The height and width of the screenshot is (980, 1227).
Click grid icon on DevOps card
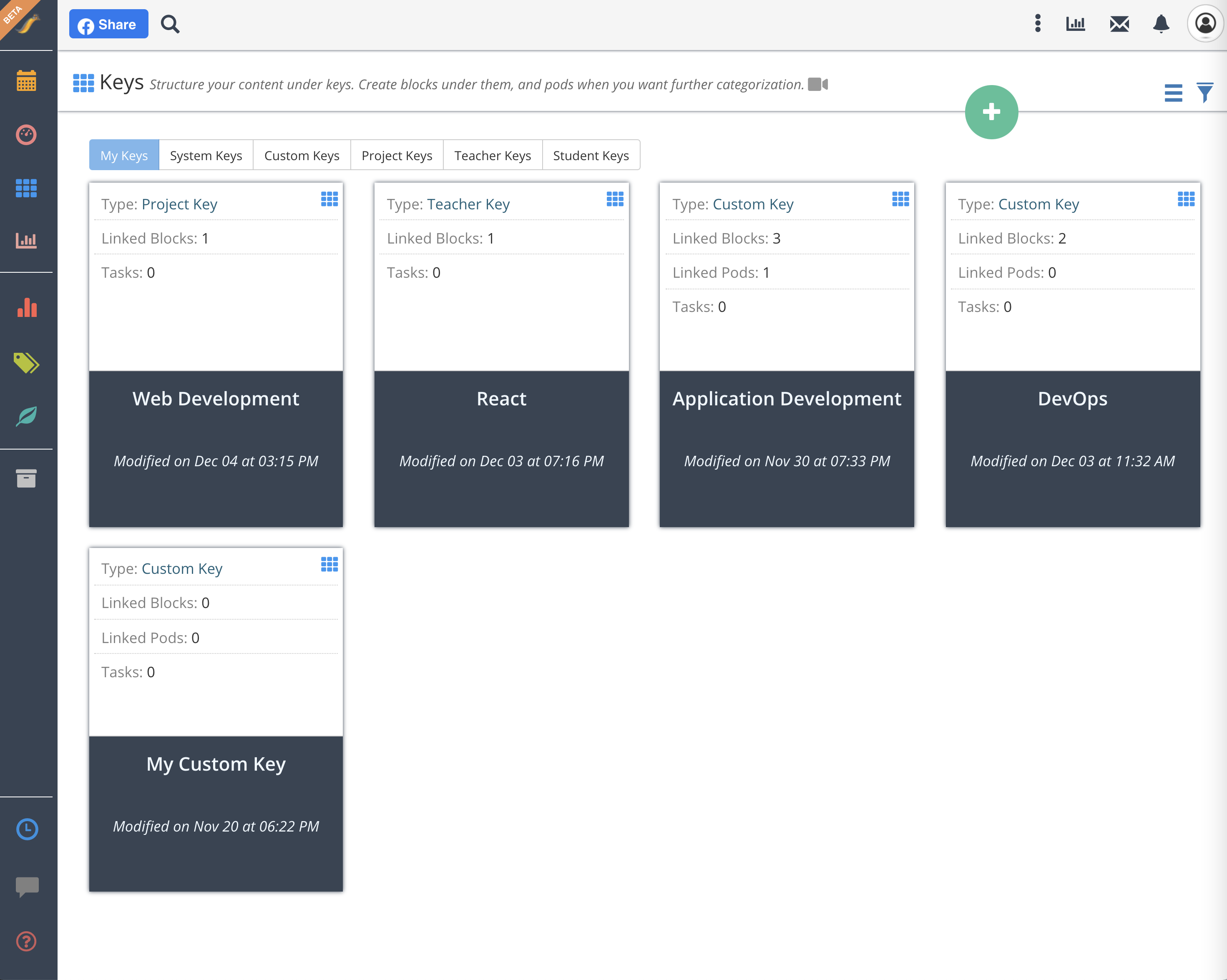click(x=1186, y=199)
